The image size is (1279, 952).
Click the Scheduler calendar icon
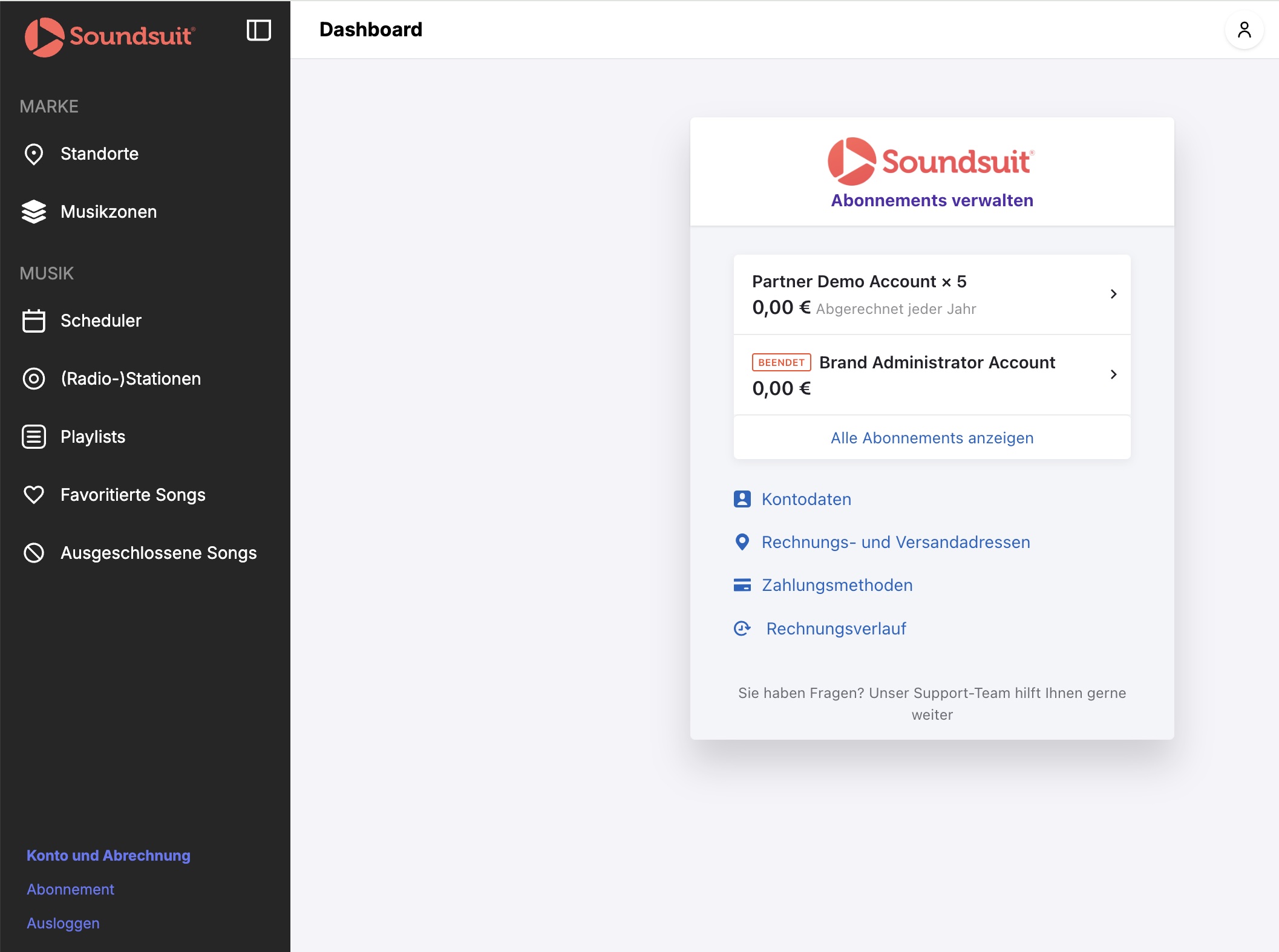click(x=34, y=321)
